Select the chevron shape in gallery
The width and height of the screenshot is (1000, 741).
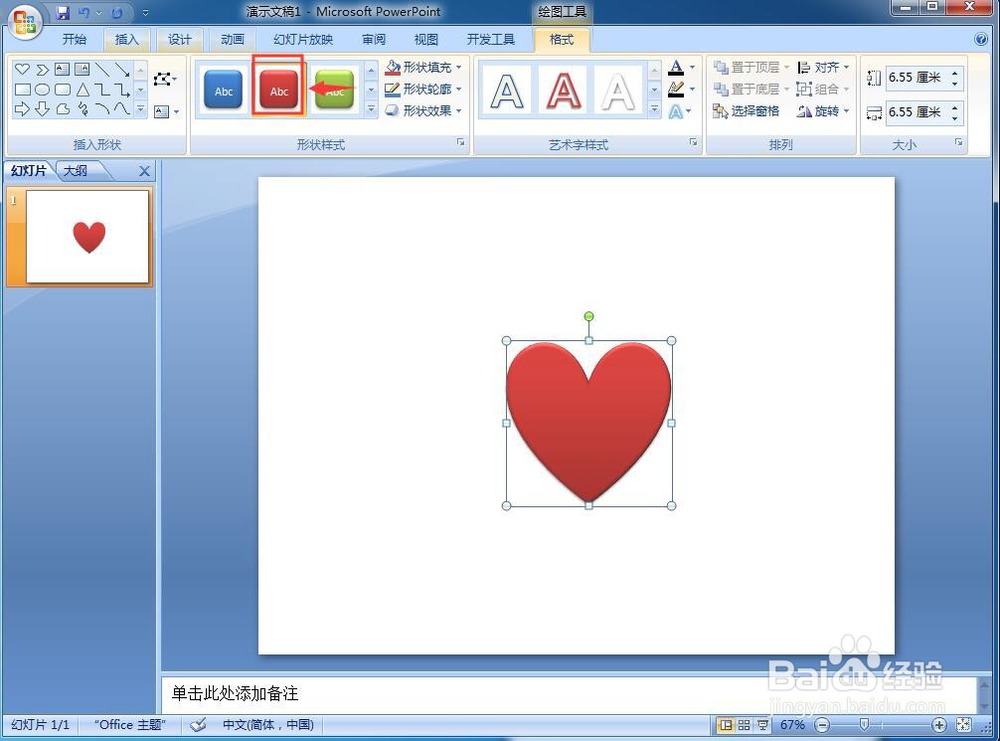[x=42, y=69]
